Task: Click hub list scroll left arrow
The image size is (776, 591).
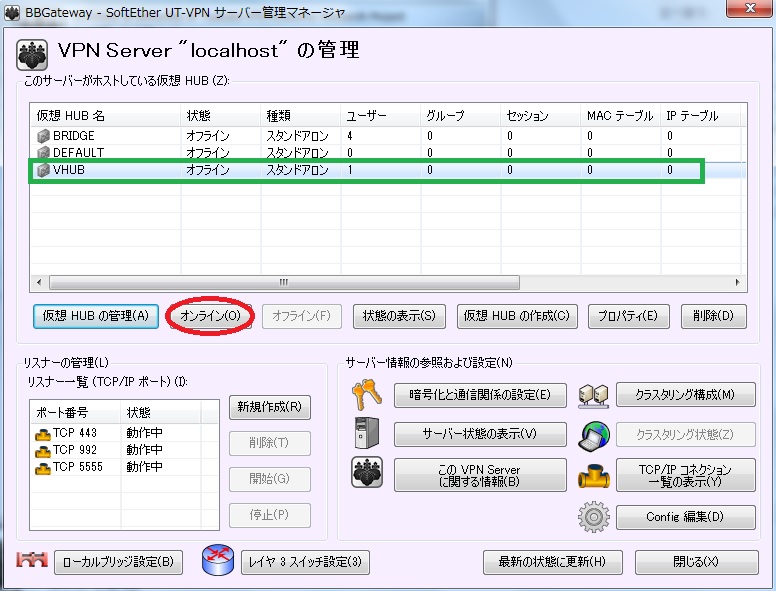Action: (x=39, y=283)
